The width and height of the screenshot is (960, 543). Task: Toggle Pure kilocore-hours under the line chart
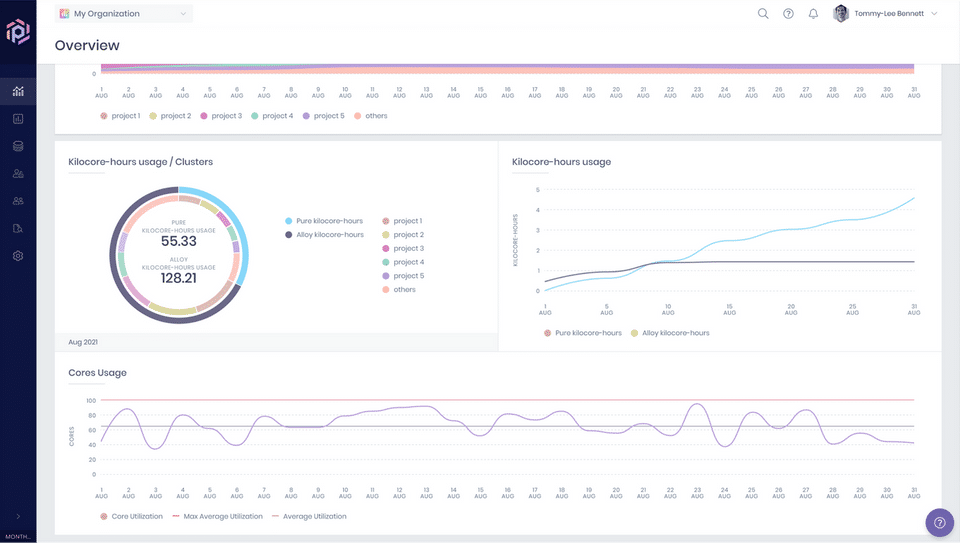[x=583, y=333]
